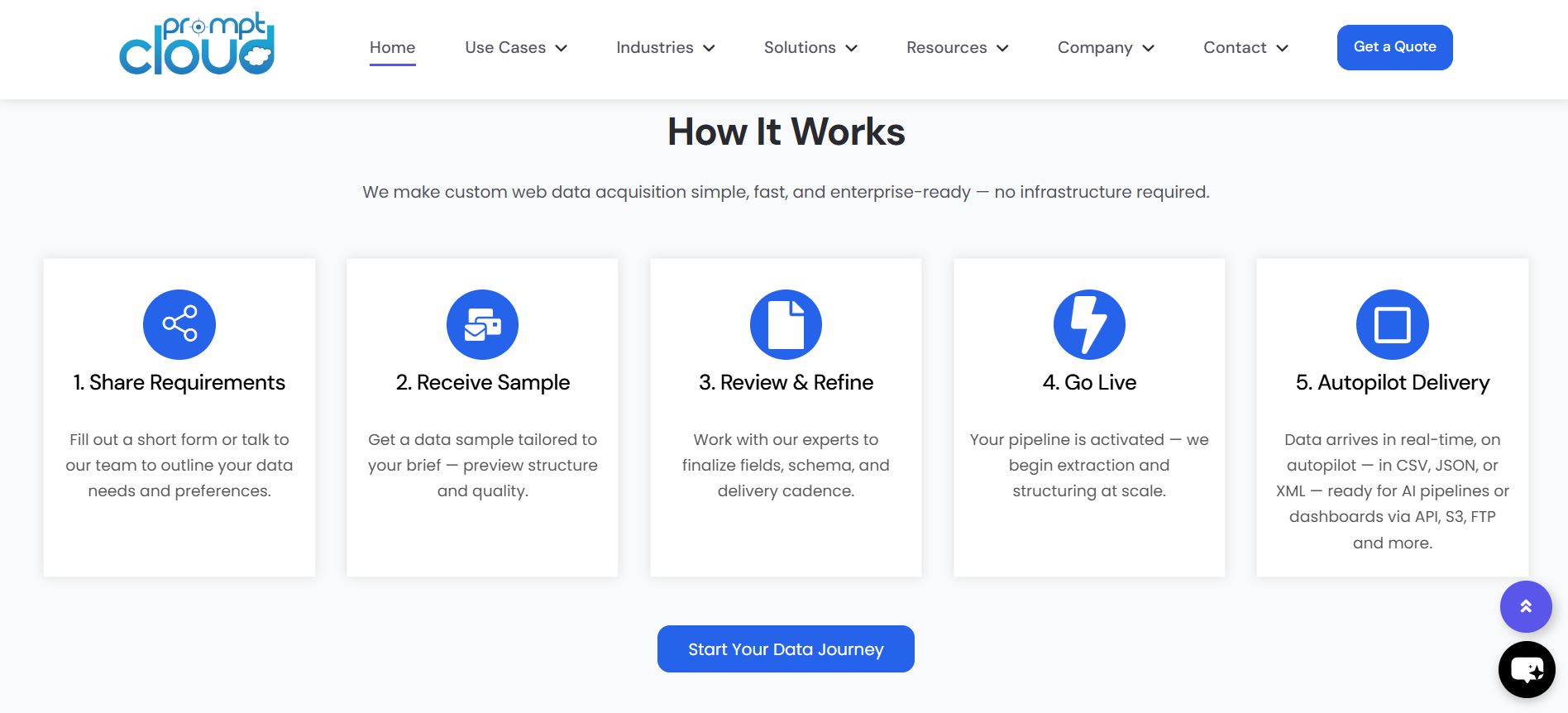Expand the Use Cases dropdown

pos(516,48)
